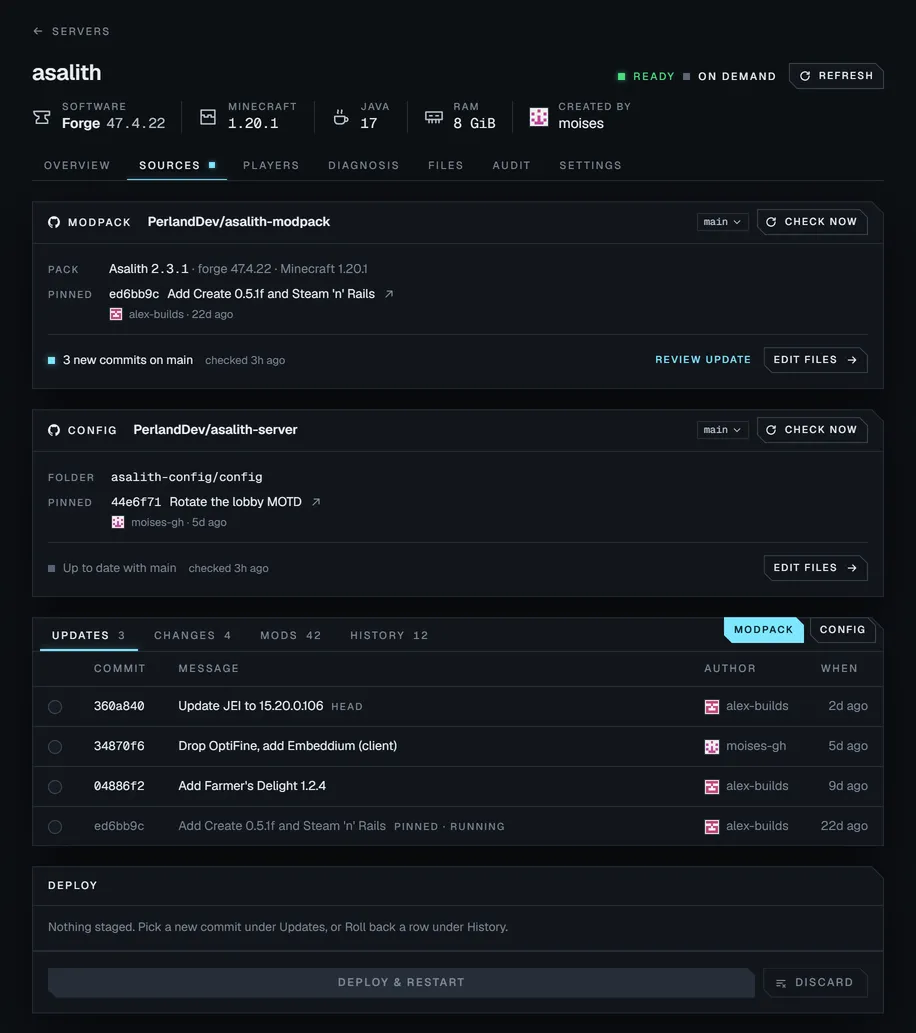The width and height of the screenshot is (916, 1033).
Task: Click pinned commit text 'Rotate the lobby MOTD'
Action: tap(235, 502)
